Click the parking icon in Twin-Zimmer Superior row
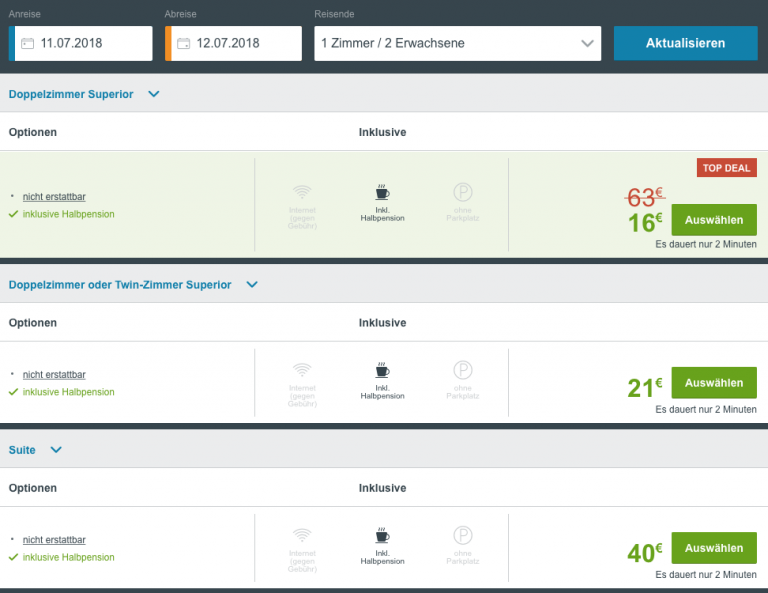768x593 pixels. click(x=462, y=370)
